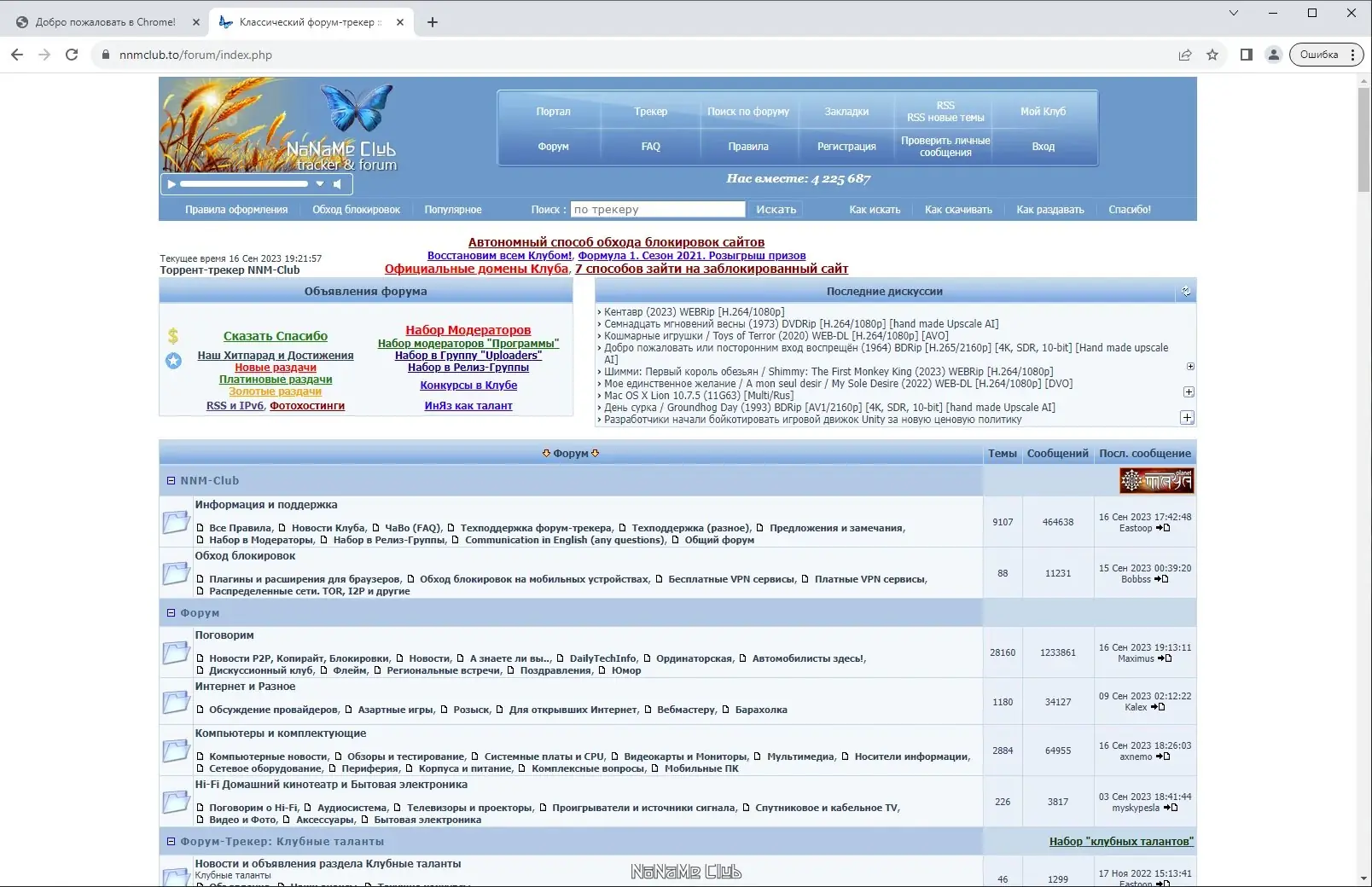Go to last post by Bobbss
This screenshot has width=1372, height=887.
pyautogui.click(x=1161, y=579)
